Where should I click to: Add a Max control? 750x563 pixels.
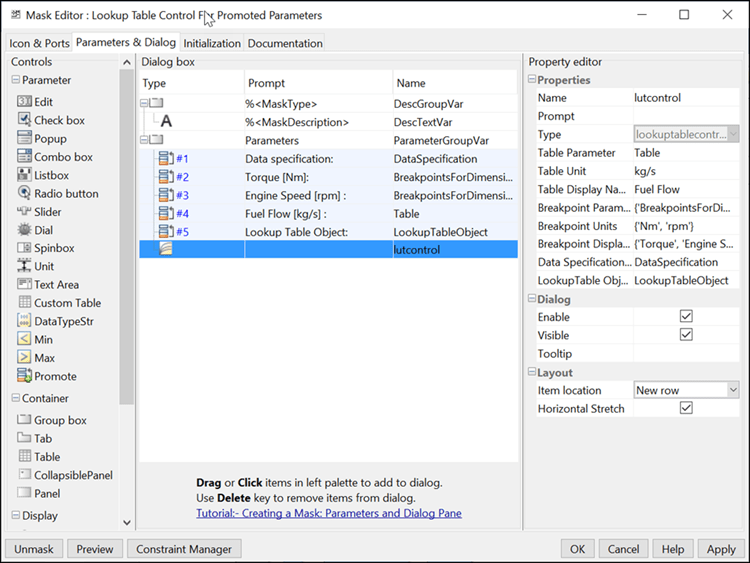[36, 357]
